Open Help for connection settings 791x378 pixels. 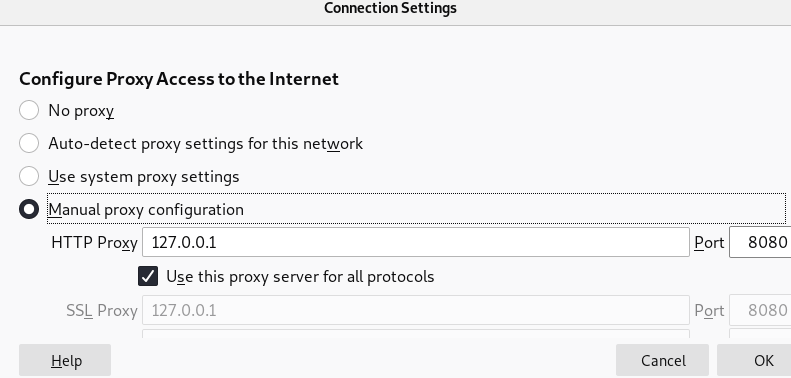coord(65,360)
